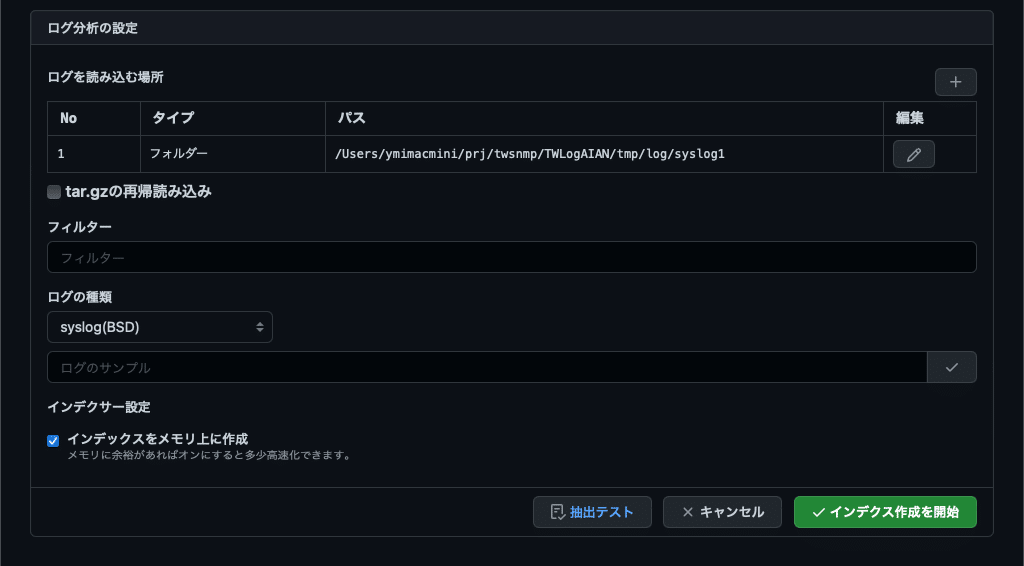Click the フィルター text input field
Viewport: 1024px width, 566px height.
pos(512,257)
